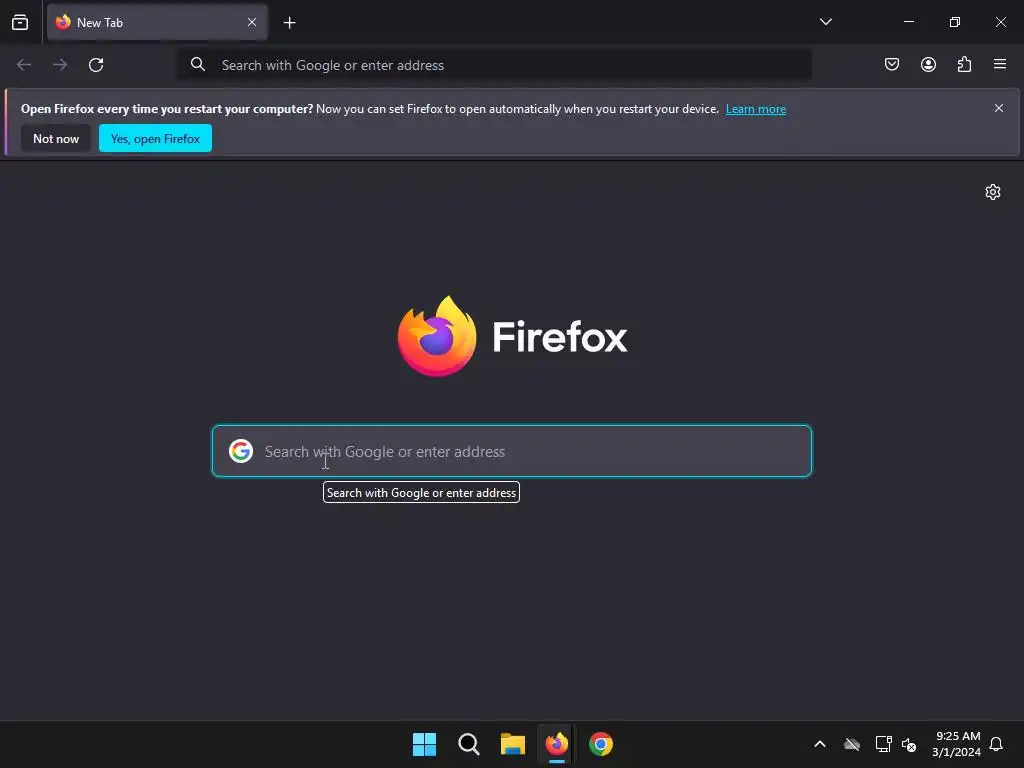Viewport: 1024px width, 768px height.
Task: Open the clock showing 9:25 AM
Action: point(956,744)
